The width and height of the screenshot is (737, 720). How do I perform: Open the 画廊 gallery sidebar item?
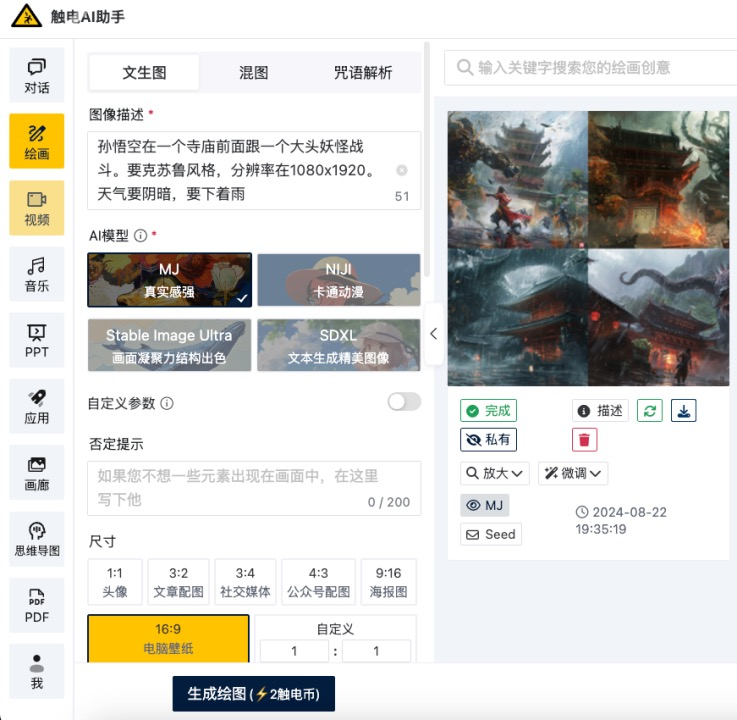click(37, 472)
